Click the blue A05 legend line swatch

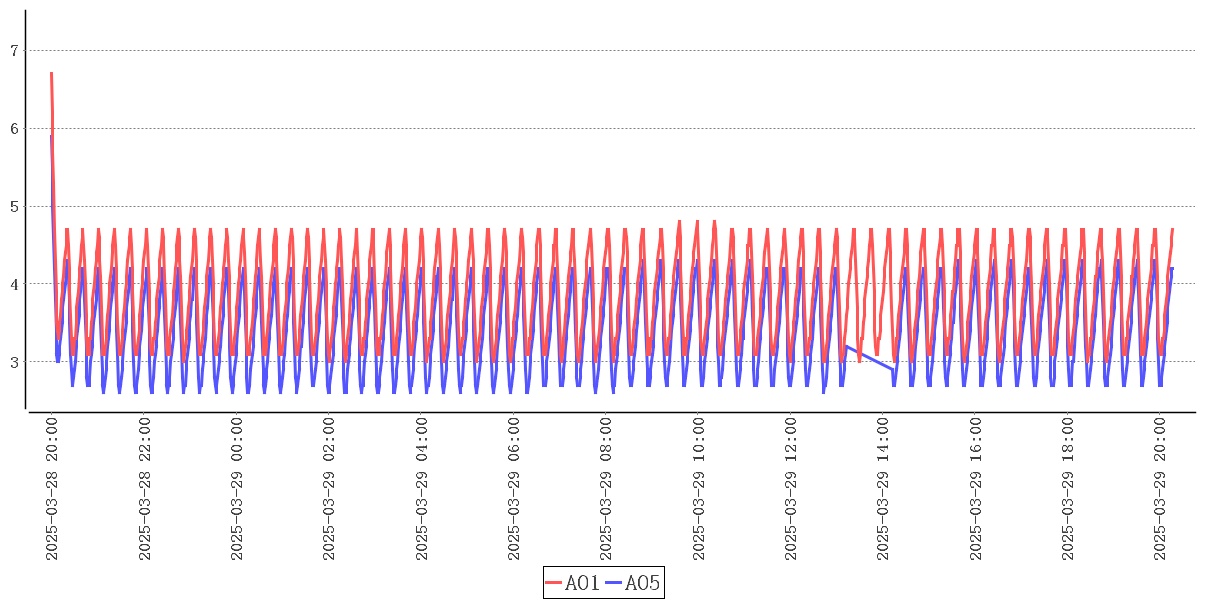[x=613, y=583]
